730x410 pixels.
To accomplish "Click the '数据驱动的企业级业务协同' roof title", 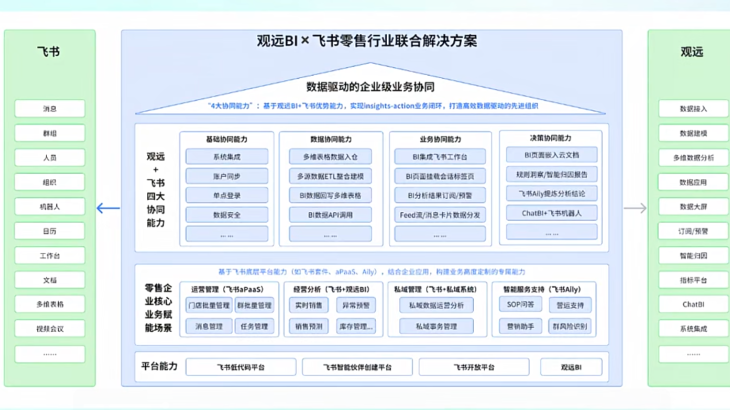I will pyautogui.click(x=371, y=87).
